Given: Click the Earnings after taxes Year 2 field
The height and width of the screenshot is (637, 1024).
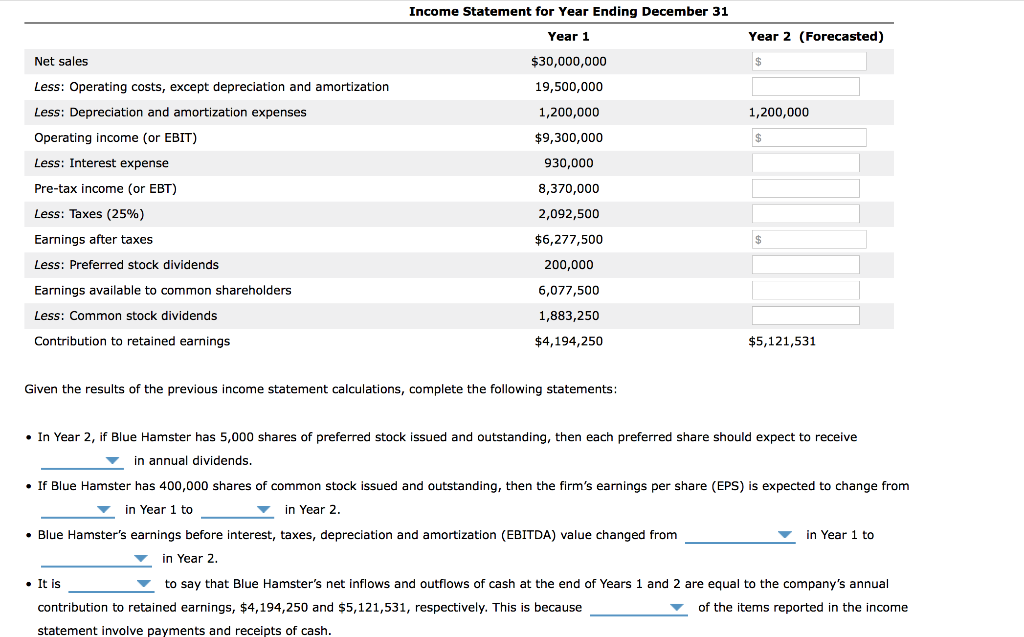Looking at the screenshot, I should pos(810,238).
